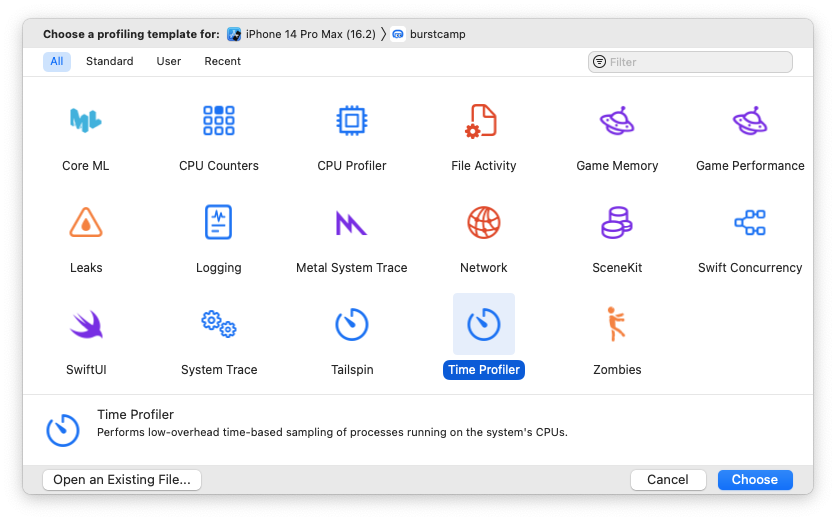
Task: Click the iPhone 14 Pro Max device icon
Action: click(234, 34)
